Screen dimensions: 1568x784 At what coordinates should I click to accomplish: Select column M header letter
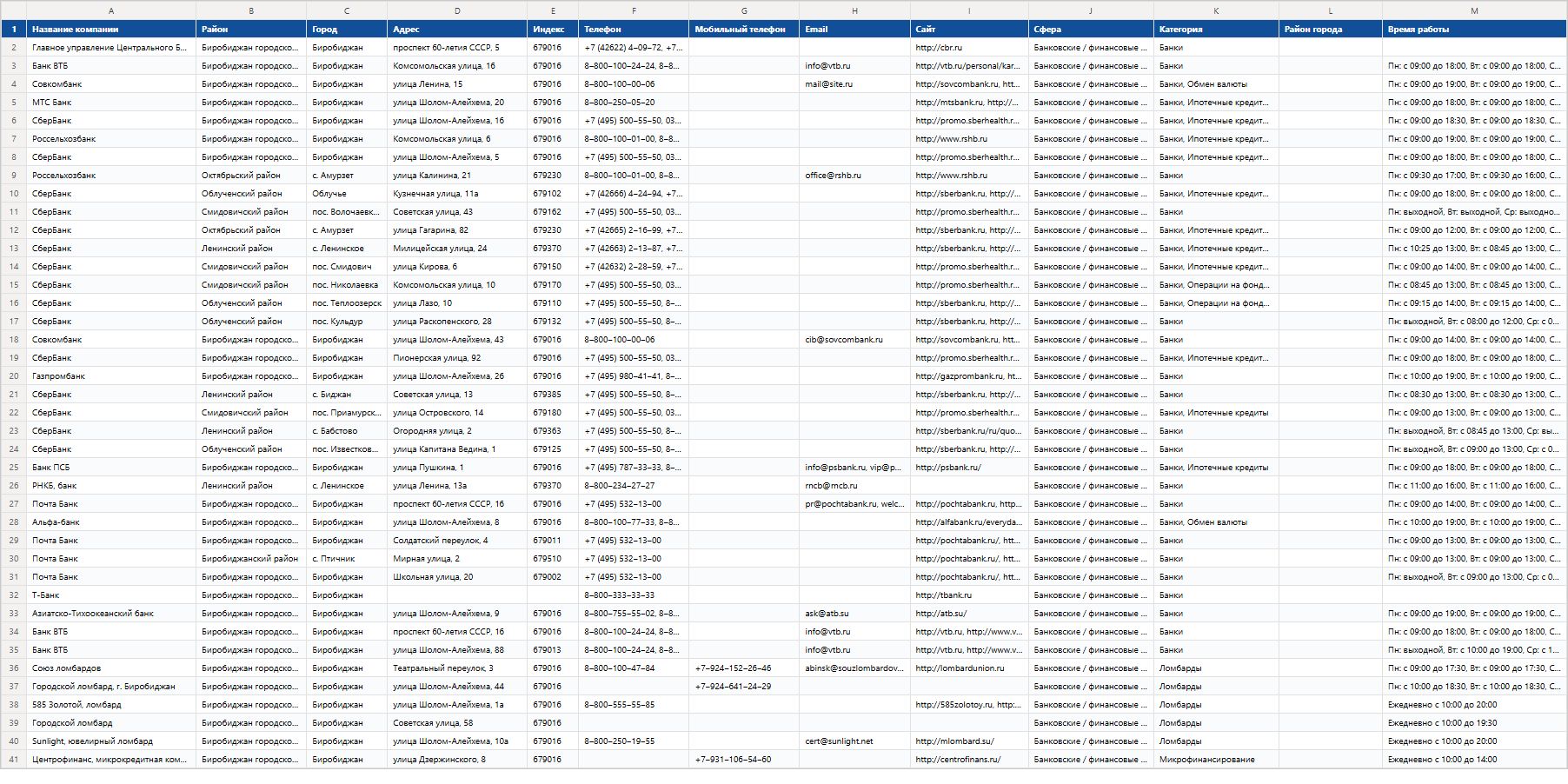pyautogui.click(x=1474, y=10)
